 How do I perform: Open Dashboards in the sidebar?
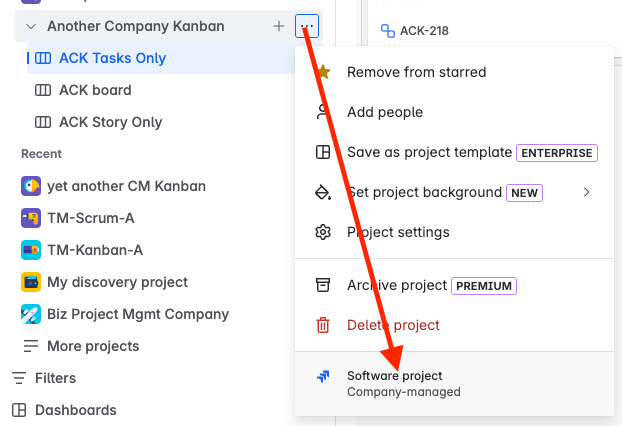(x=75, y=410)
